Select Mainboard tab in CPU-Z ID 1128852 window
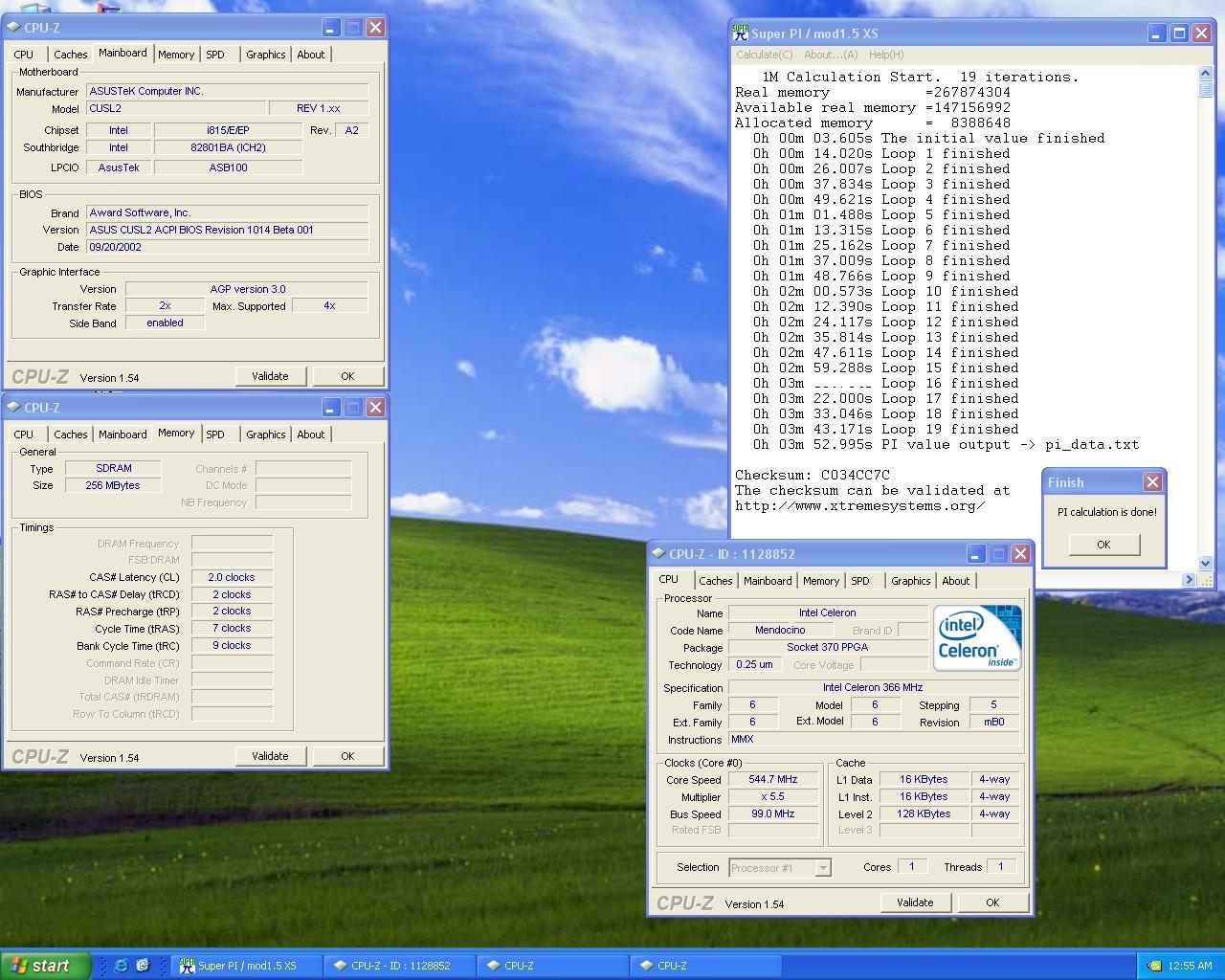This screenshot has width=1225, height=980. pyautogui.click(x=768, y=581)
